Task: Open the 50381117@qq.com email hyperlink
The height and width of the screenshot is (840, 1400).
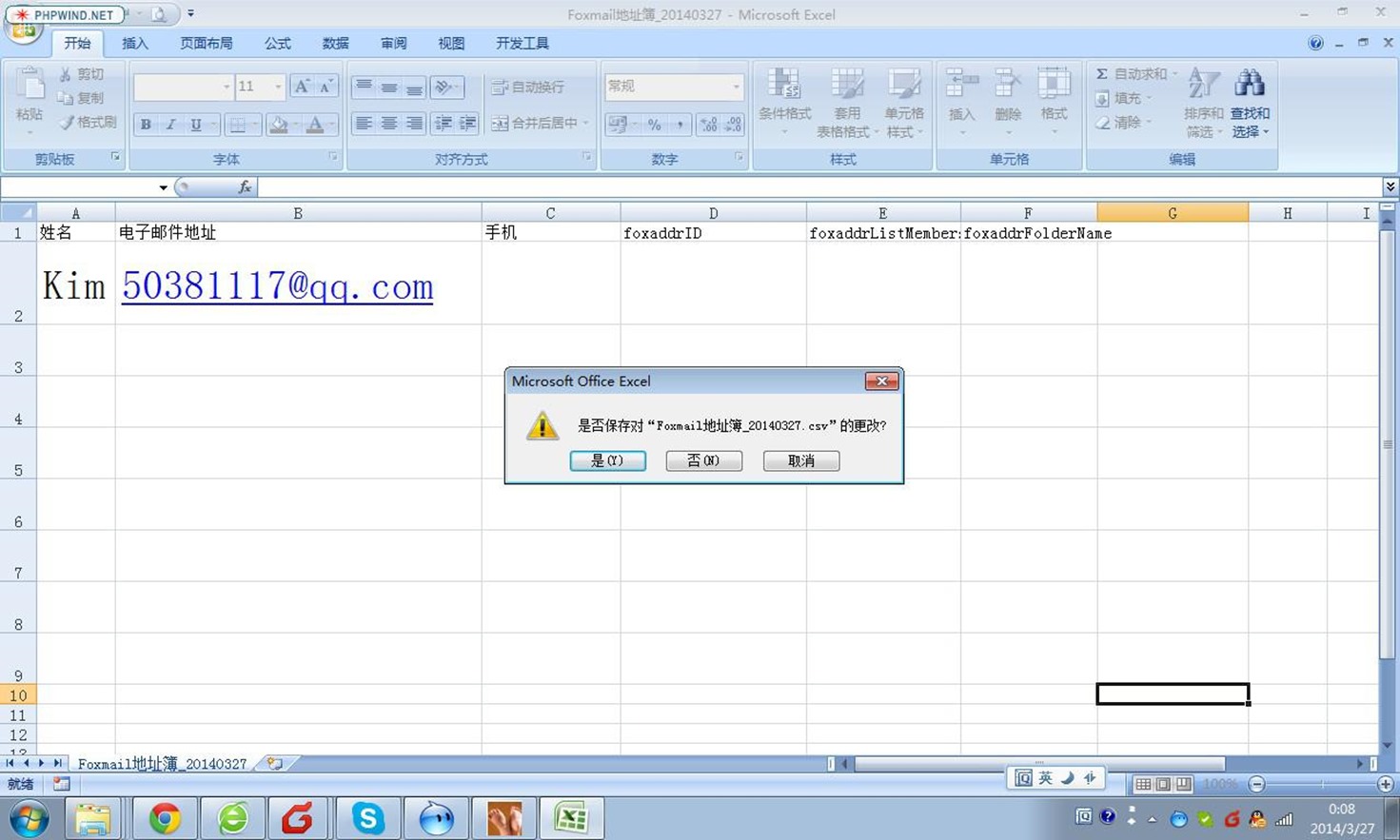Action: tap(277, 286)
